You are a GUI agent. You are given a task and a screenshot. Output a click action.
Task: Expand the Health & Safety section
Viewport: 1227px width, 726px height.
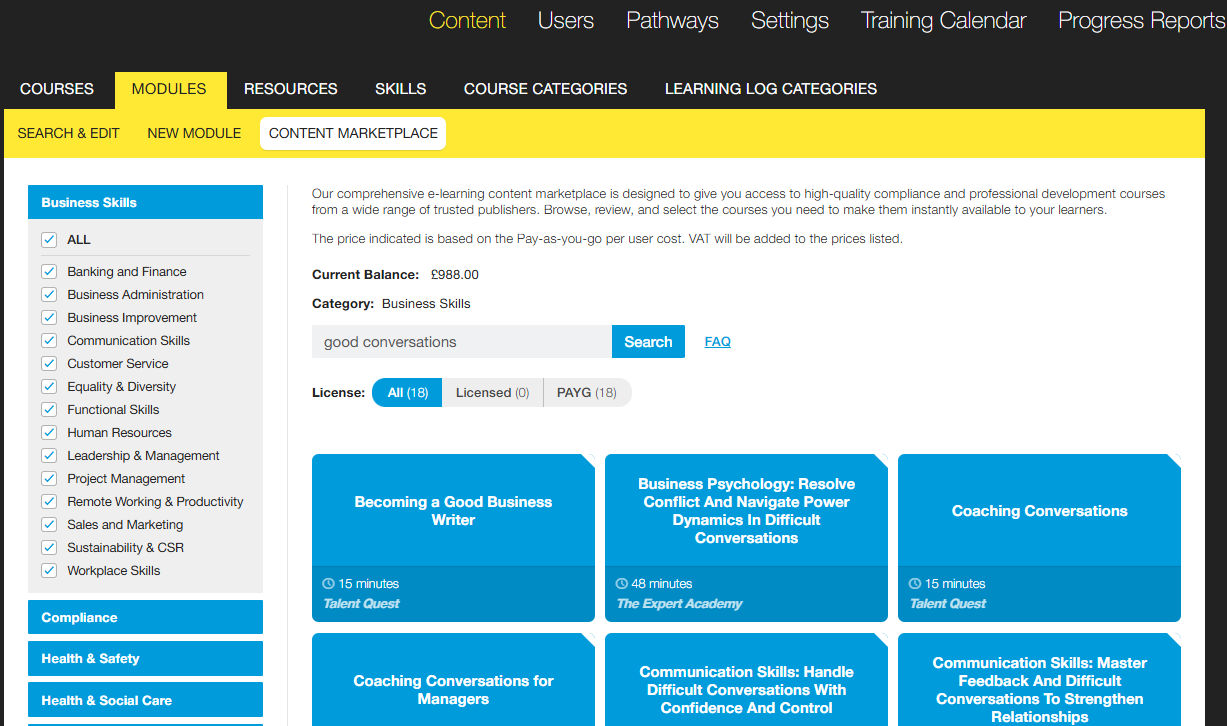[145, 659]
